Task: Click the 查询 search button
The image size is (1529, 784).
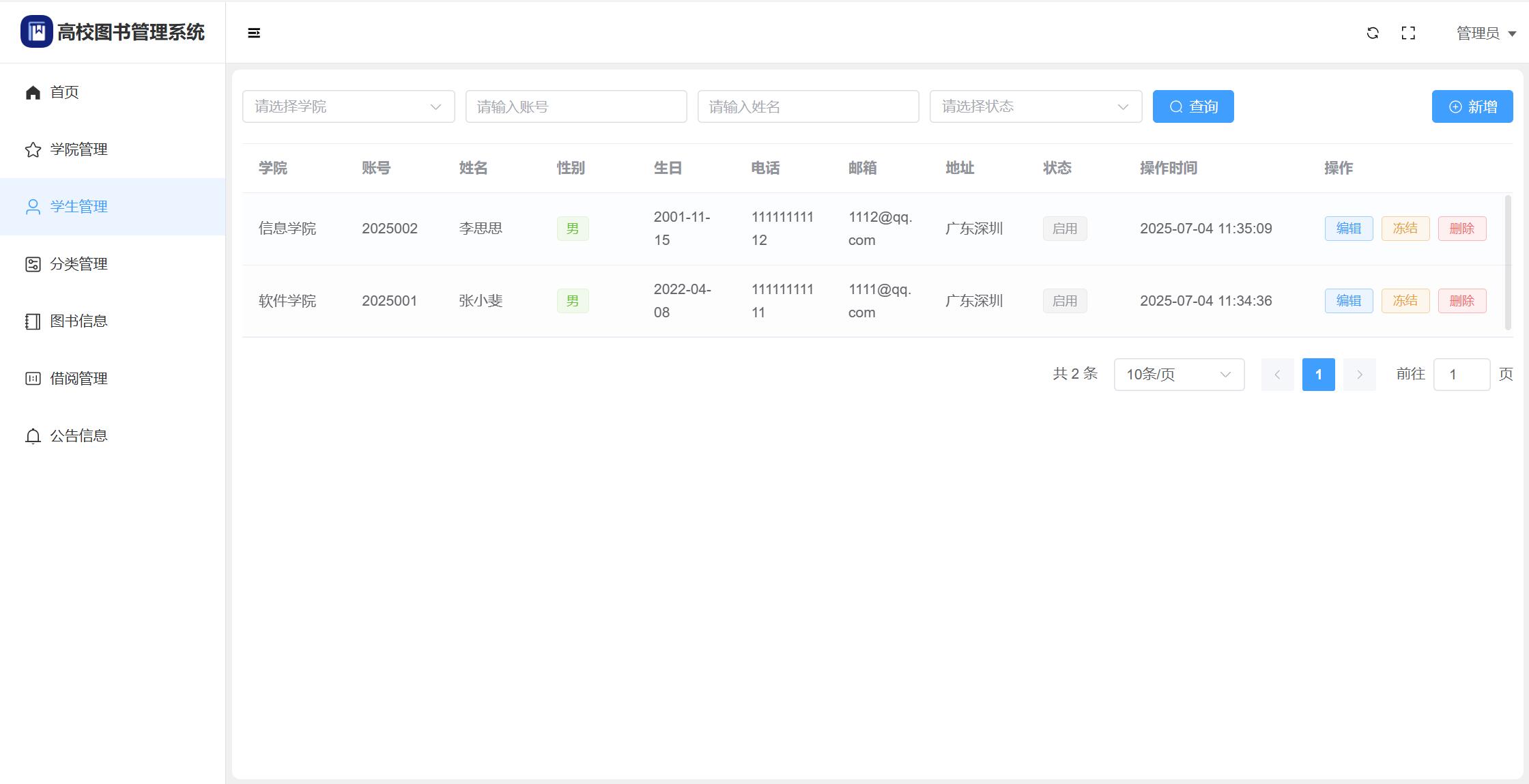Action: (1192, 106)
